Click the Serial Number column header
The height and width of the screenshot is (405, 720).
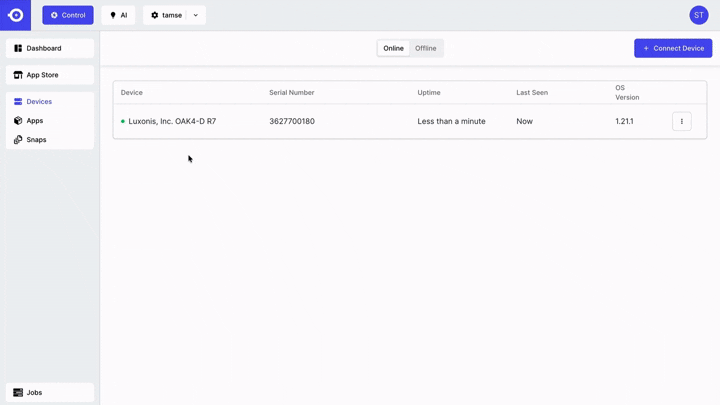coord(292,92)
